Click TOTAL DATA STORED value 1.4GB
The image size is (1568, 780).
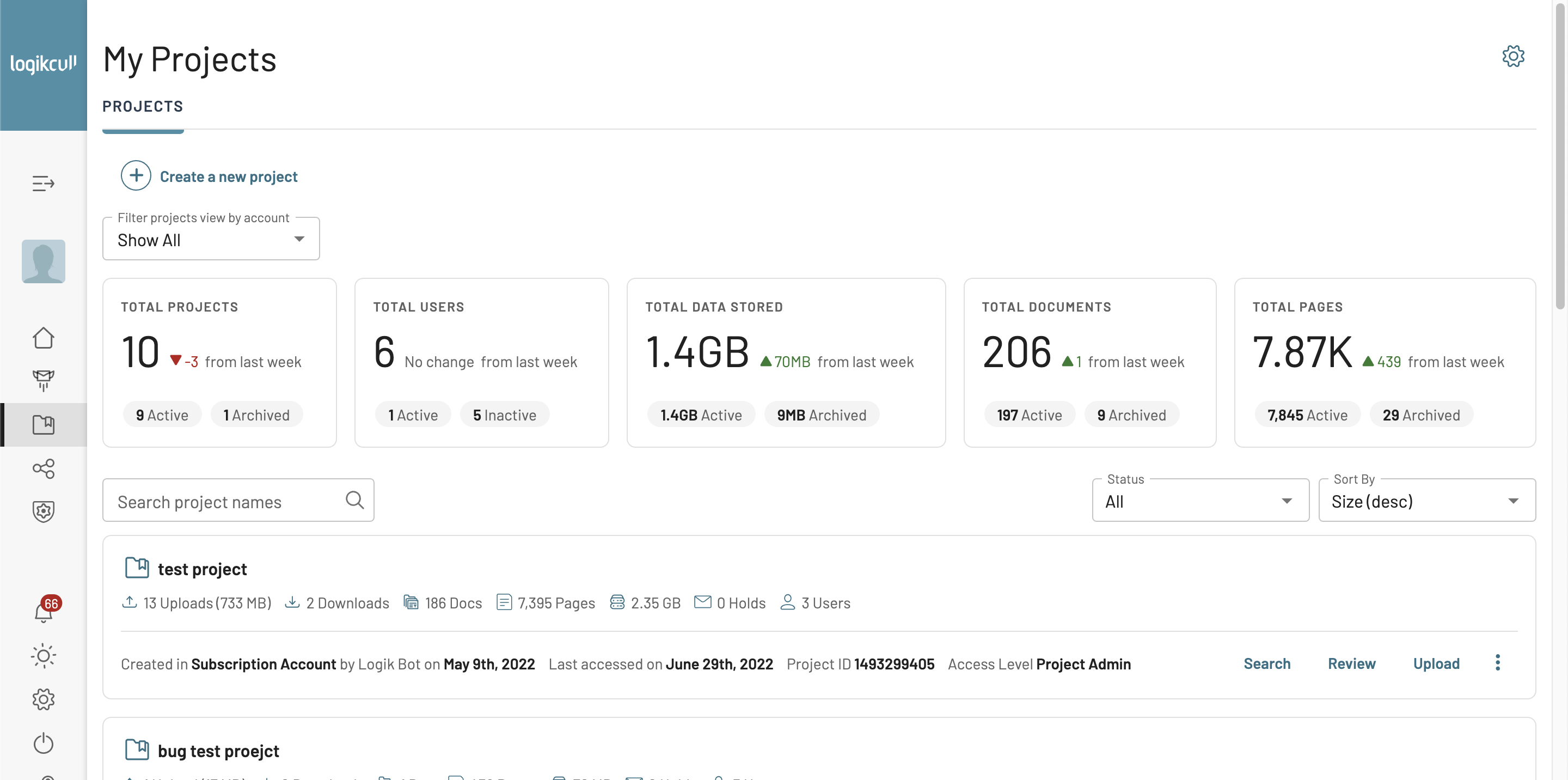click(x=697, y=352)
